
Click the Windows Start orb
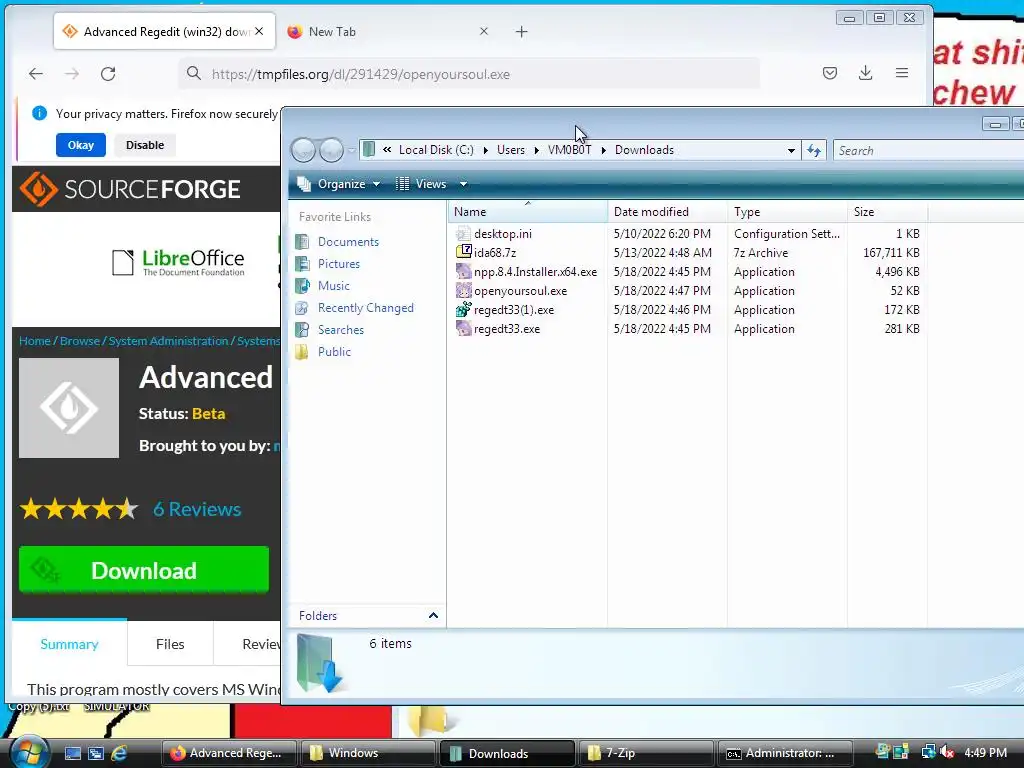pos(29,752)
